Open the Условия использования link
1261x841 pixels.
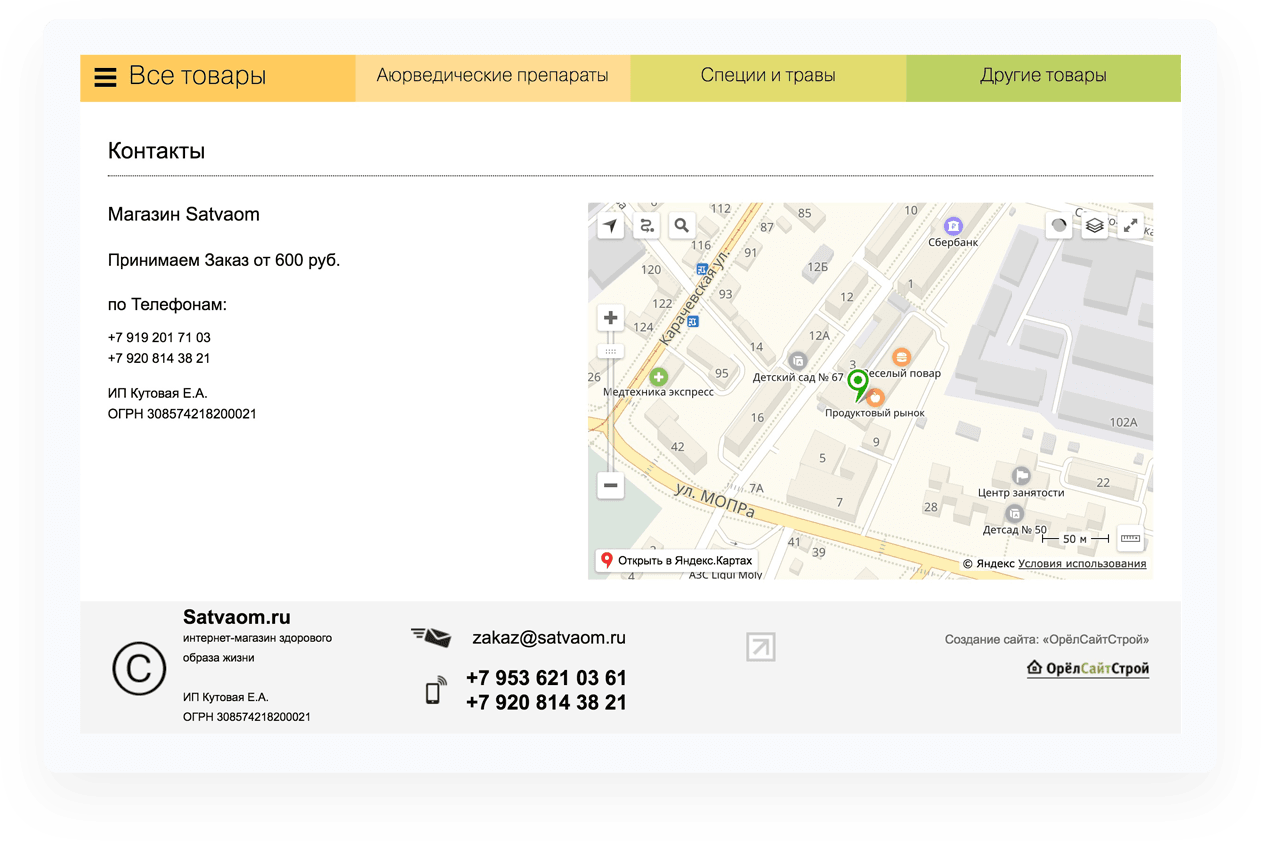point(1082,564)
